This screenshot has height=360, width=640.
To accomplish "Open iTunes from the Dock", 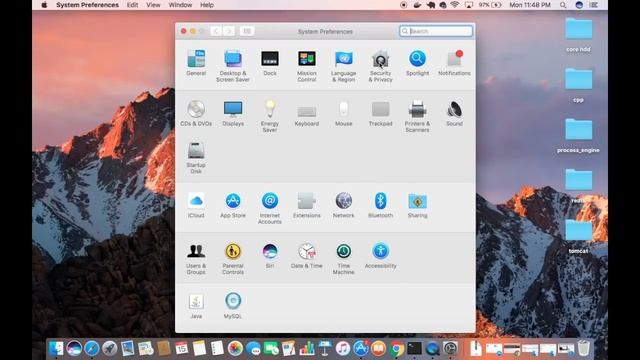I will click(343, 348).
